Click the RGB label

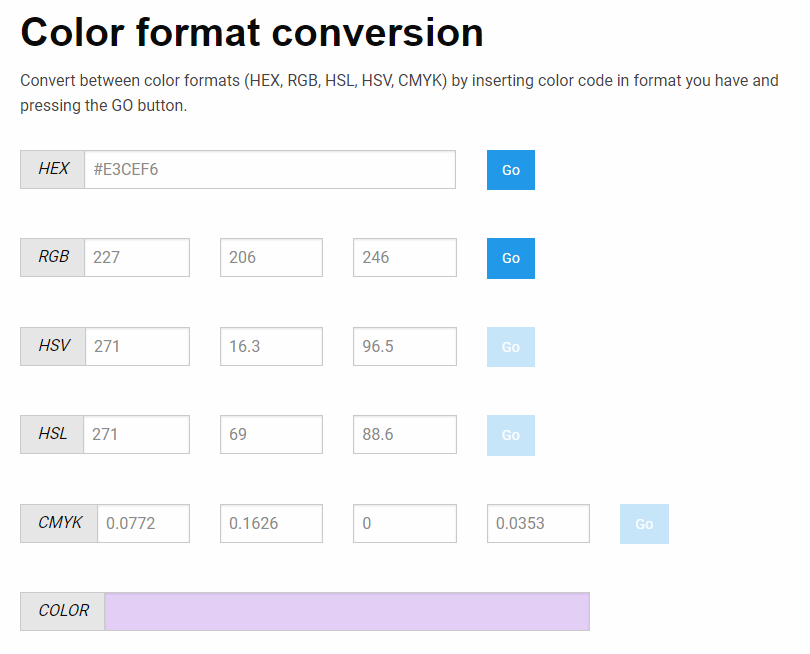[x=52, y=257]
